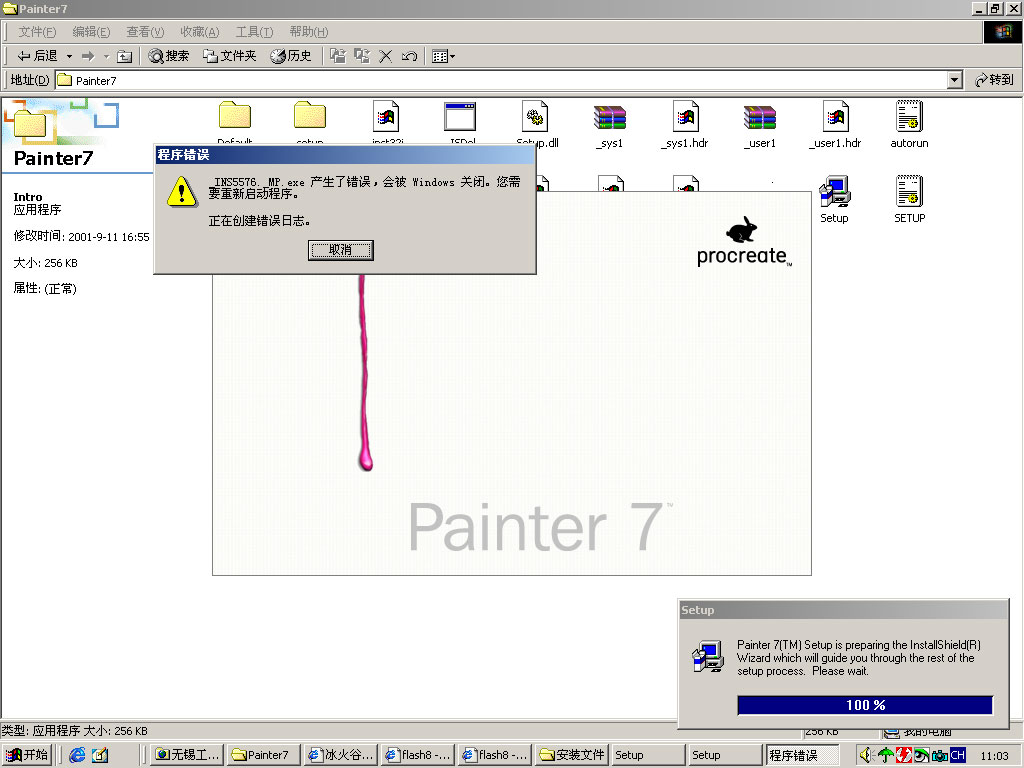Image resolution: width=1024 pixels, height=768 pixels.
Task: Select the _user1.hdr file icon
Action: [835, 117]
